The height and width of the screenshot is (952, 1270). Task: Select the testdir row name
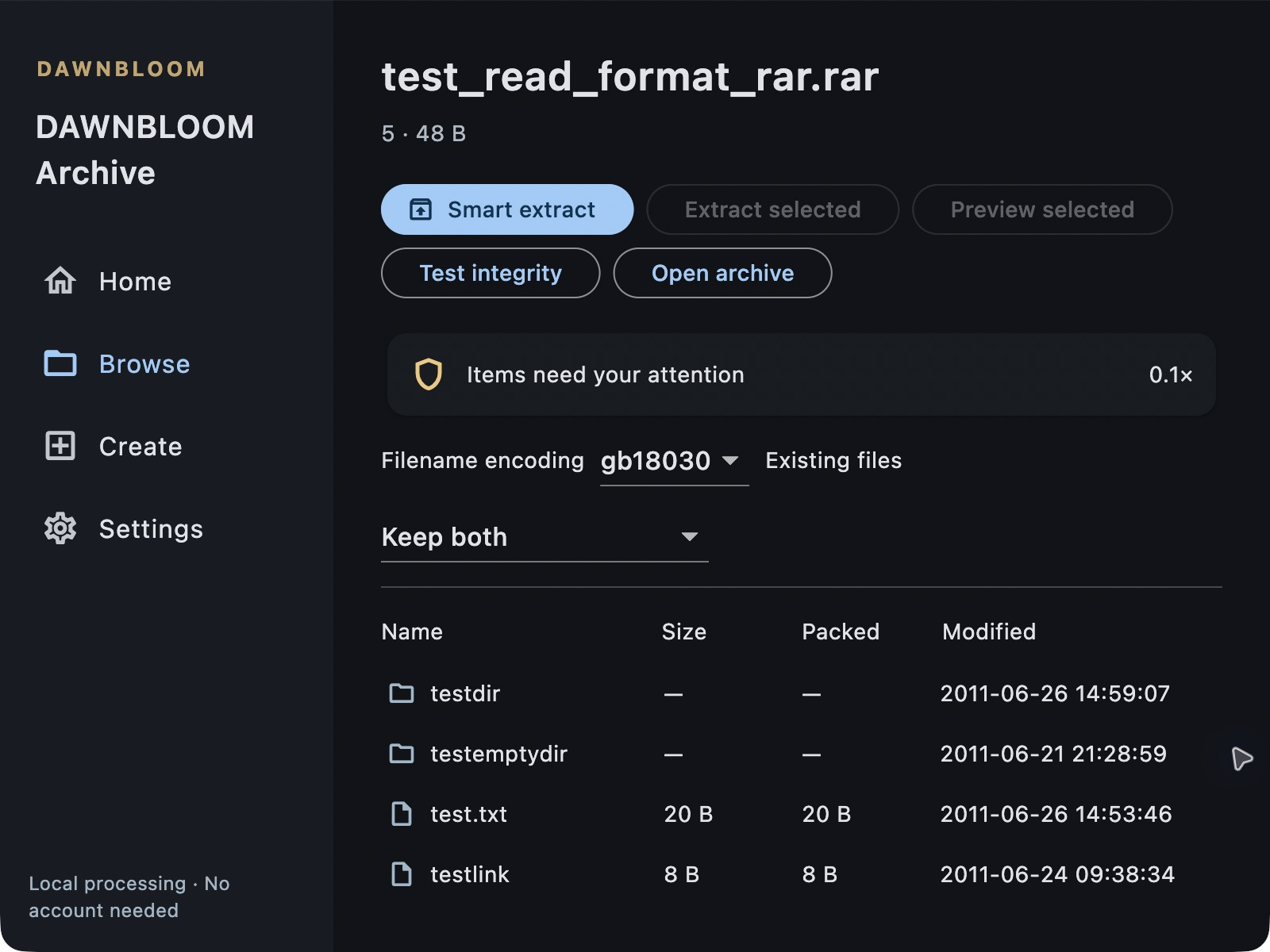[465, 693]
